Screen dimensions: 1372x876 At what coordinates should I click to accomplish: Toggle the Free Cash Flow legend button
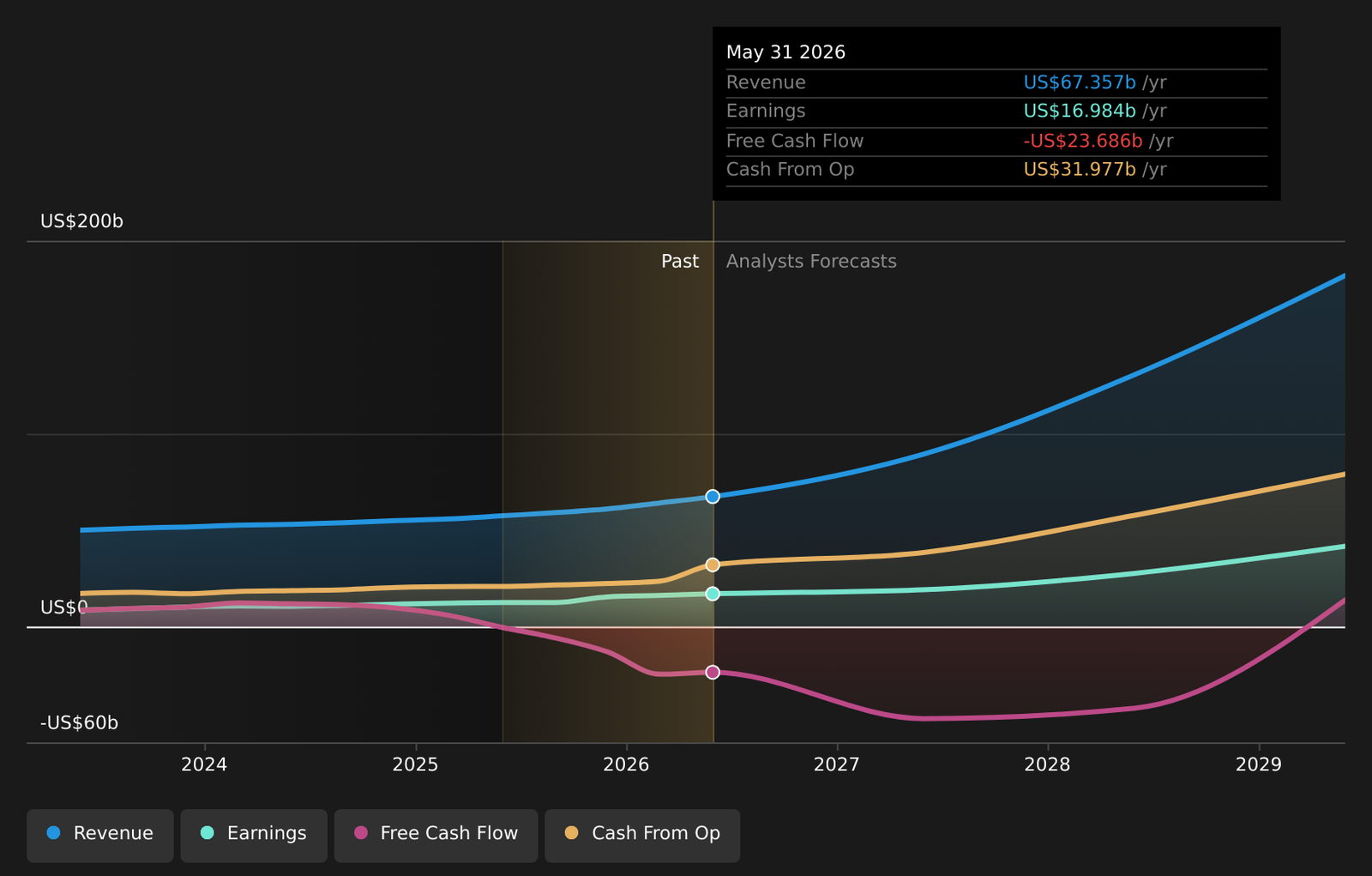pyautogui.click(x=436, y=835)
